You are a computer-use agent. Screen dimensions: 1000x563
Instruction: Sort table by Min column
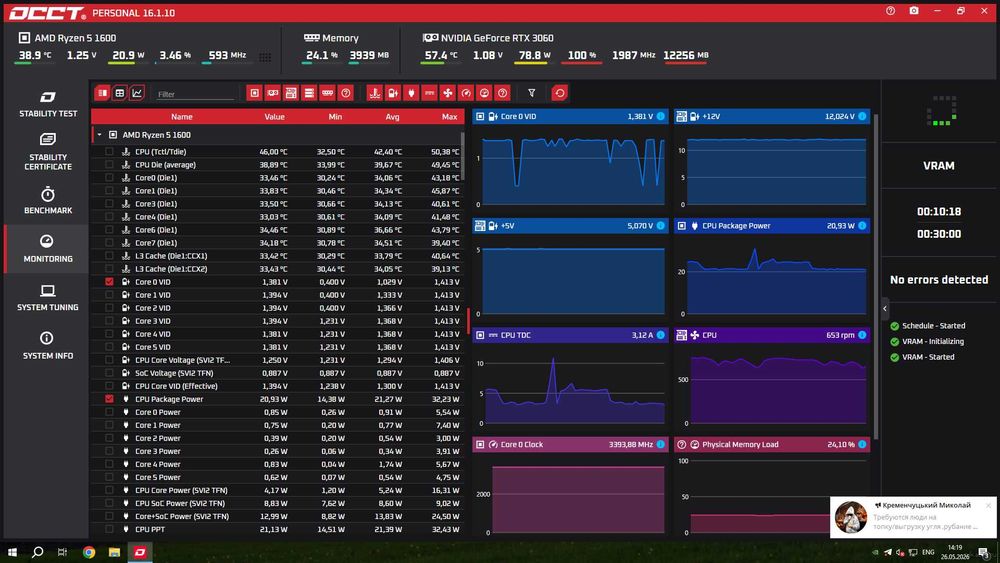coord(335,117)
